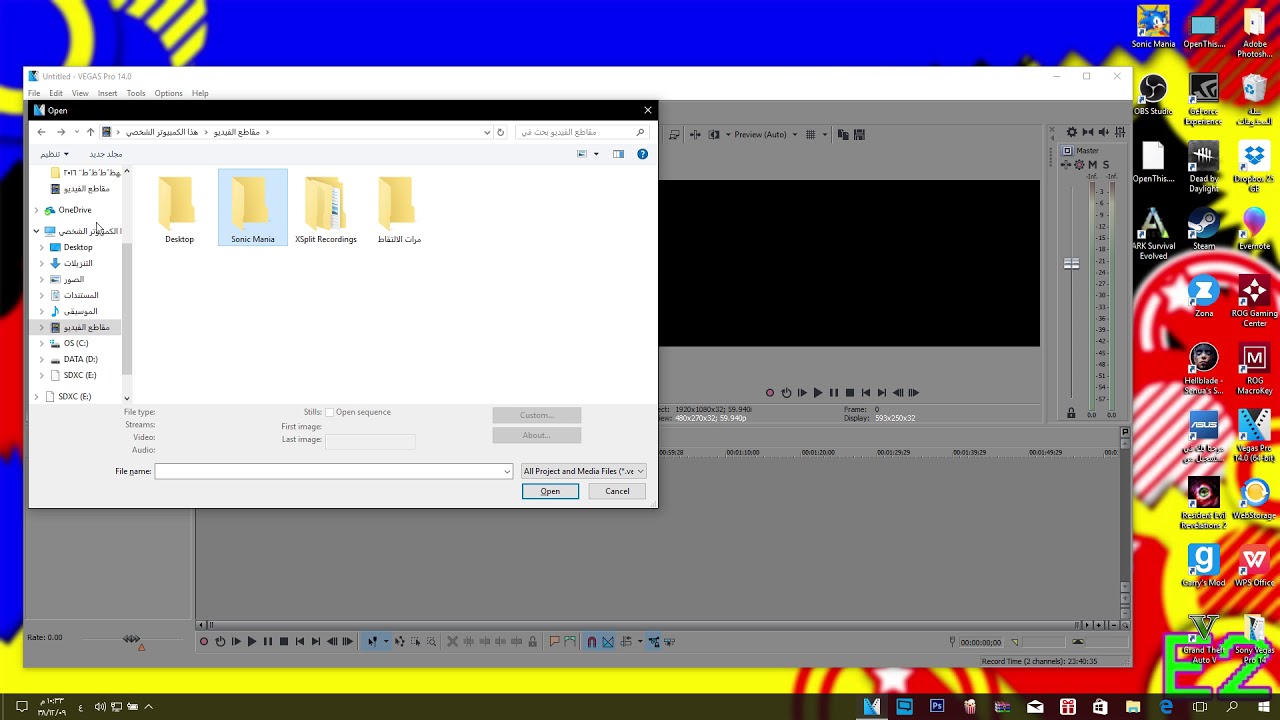Open the Insert menu
Viewport: 1280px width, 720px height.
click(x=107, y=93)
